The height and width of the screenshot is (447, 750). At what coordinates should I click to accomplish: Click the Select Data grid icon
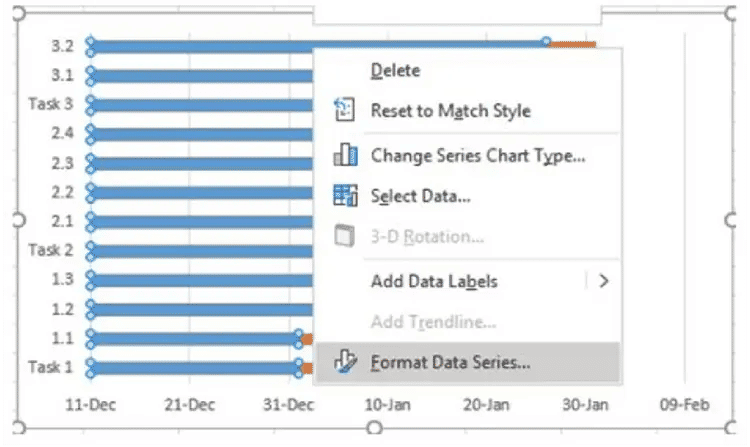point(345,196)
